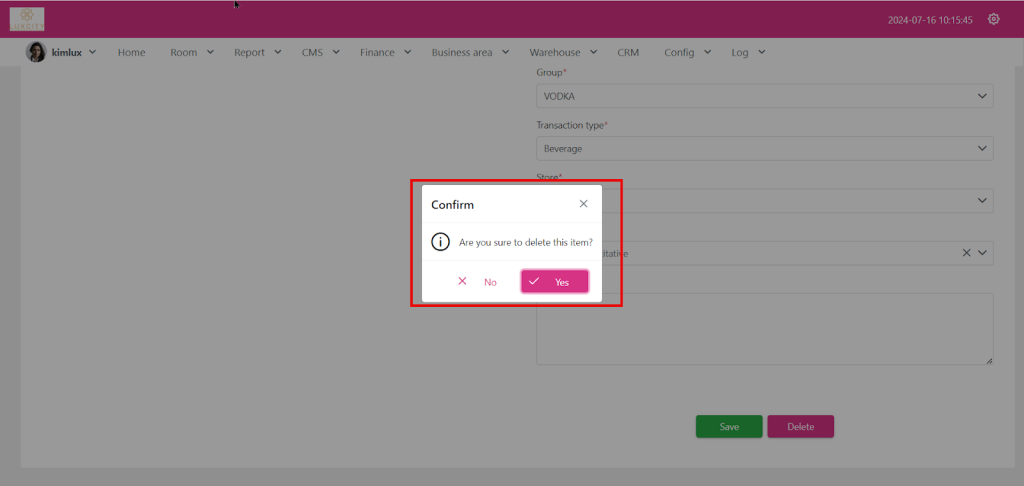Click into the large notes text area
Viewport: 1024px width, 486px height.
click(x=764, y=329)
